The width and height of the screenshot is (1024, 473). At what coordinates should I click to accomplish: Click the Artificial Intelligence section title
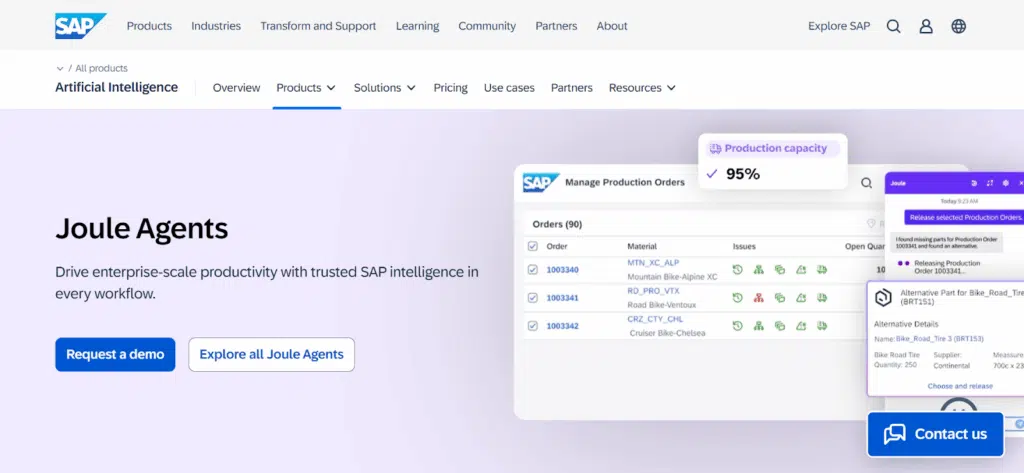(x=116, y=87)
